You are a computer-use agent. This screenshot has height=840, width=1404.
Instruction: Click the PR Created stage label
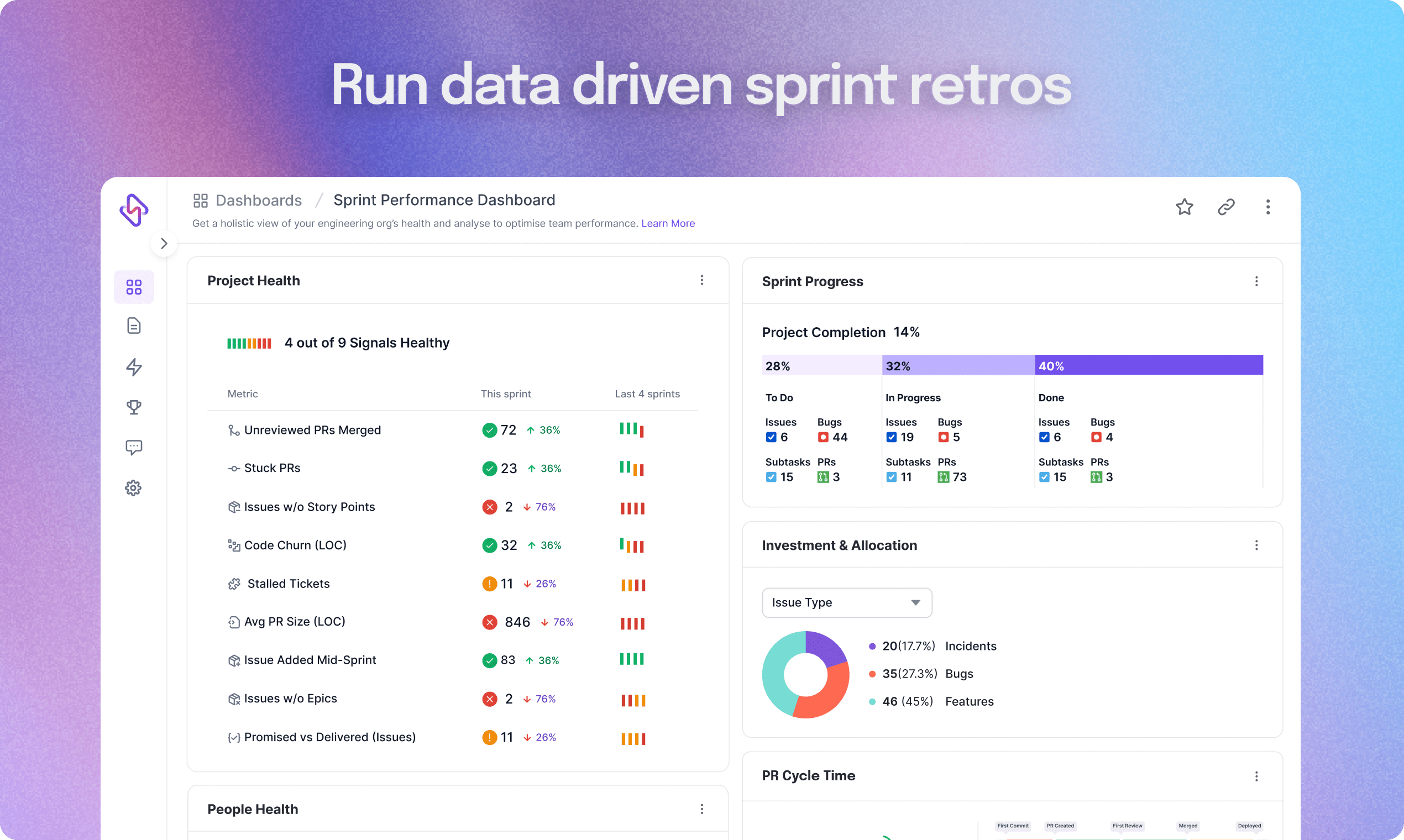(x=1060, y=826)
